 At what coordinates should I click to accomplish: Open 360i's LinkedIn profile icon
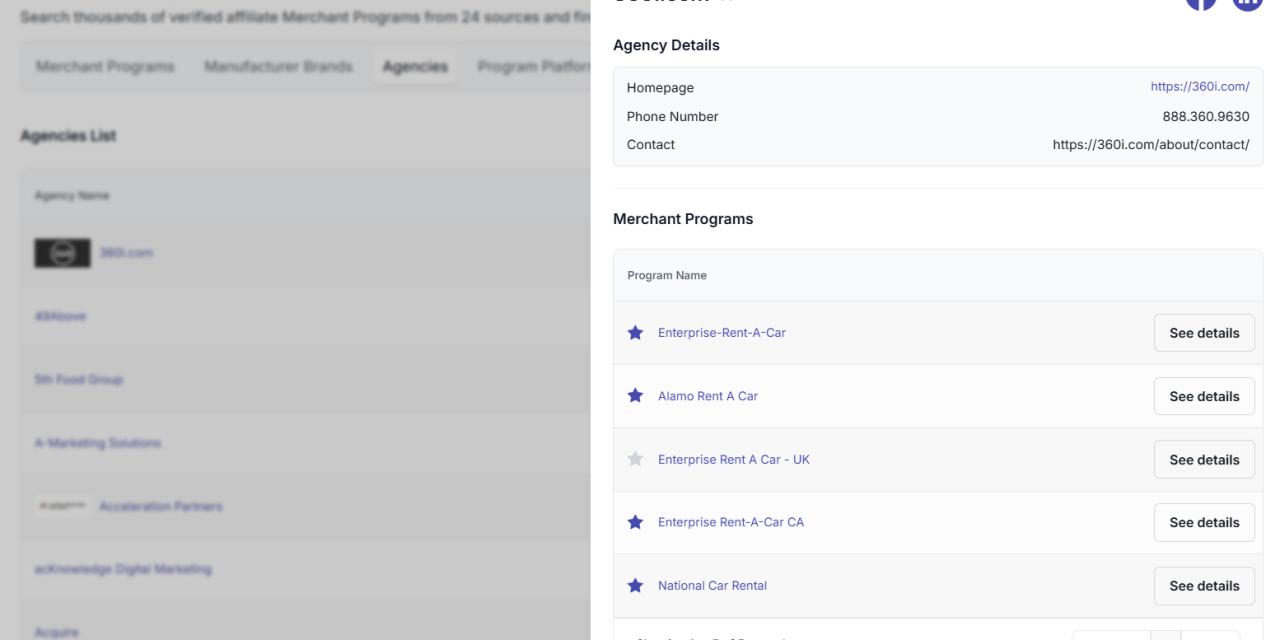1247,3
